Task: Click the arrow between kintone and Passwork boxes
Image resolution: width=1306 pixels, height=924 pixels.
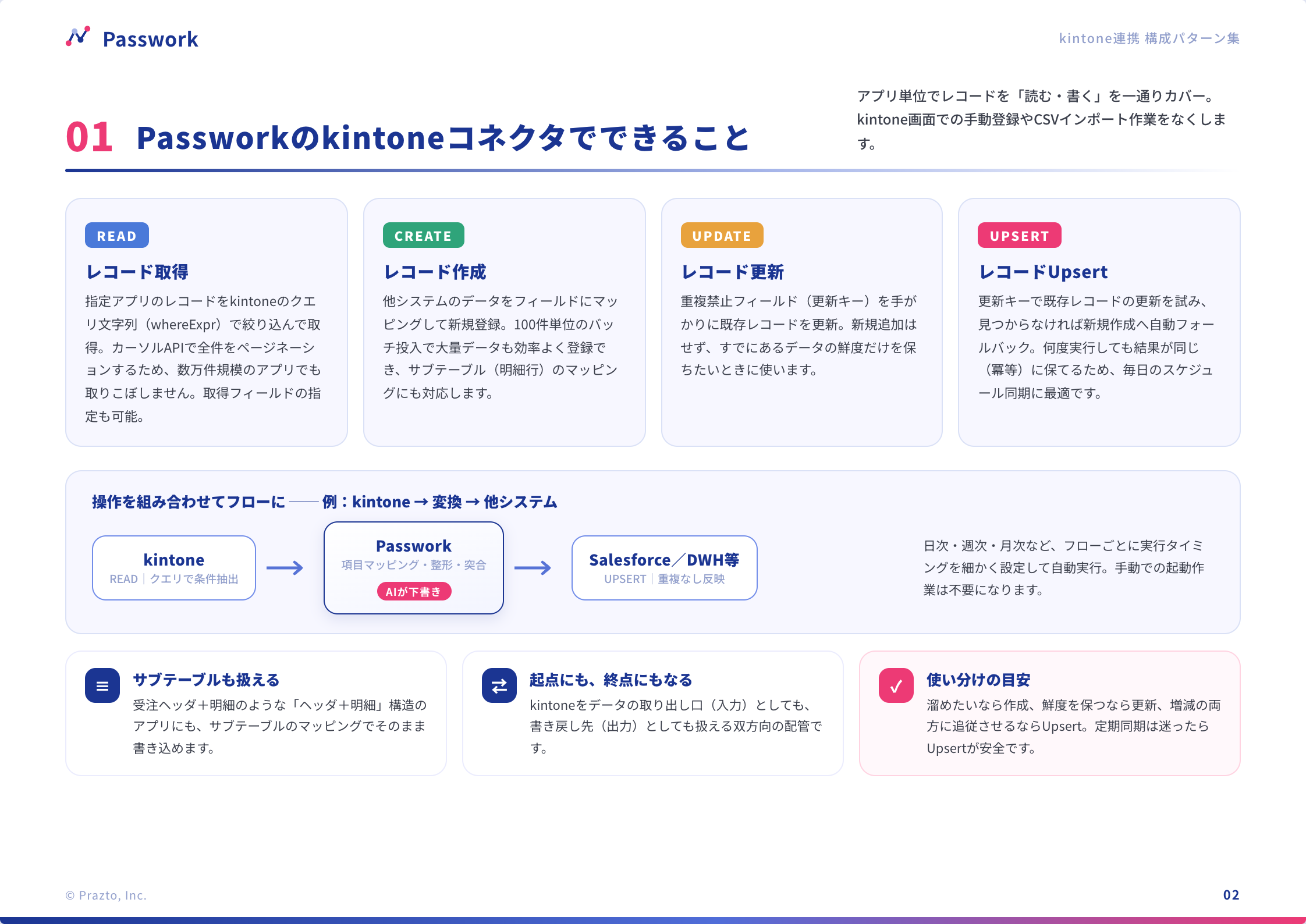Action: [285, 567]
